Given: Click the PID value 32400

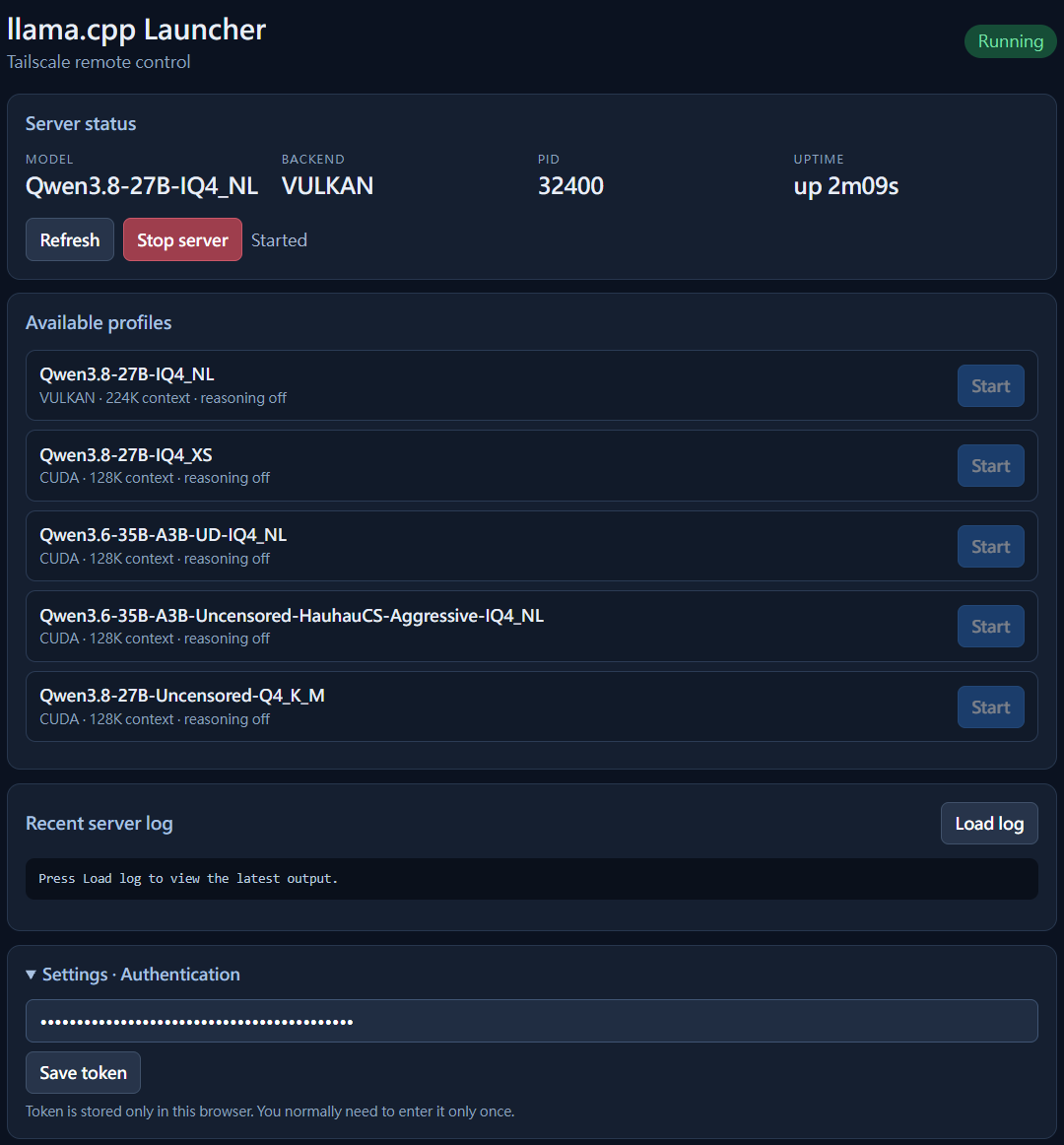Looking at the screenshot, I should (x=570, y=186).
